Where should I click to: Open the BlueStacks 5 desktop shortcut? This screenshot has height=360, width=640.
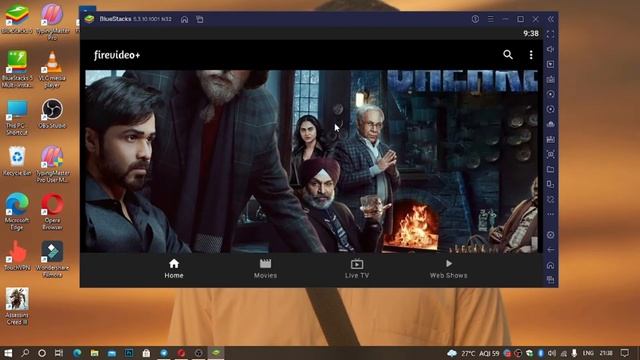17,18
